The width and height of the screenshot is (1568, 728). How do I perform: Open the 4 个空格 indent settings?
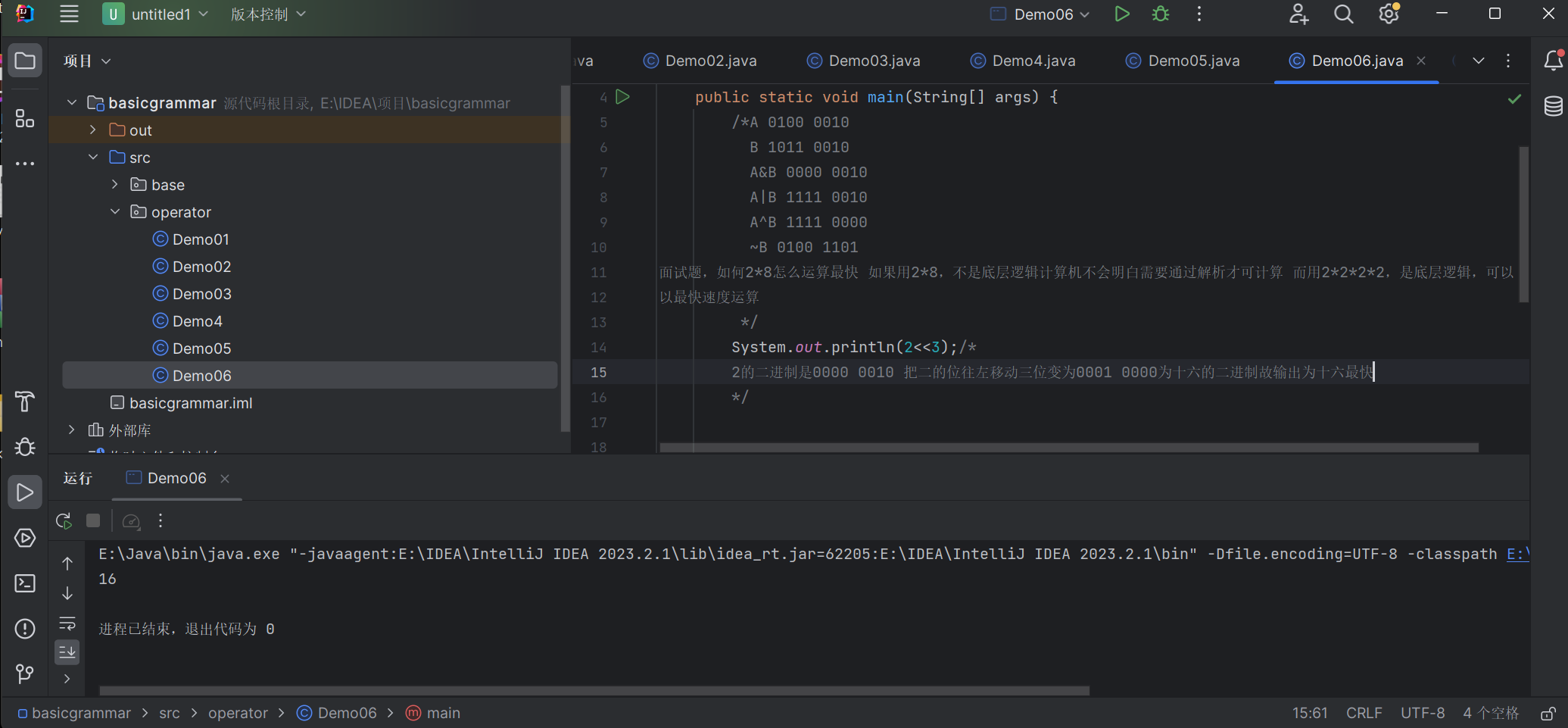coord(1491,714)
